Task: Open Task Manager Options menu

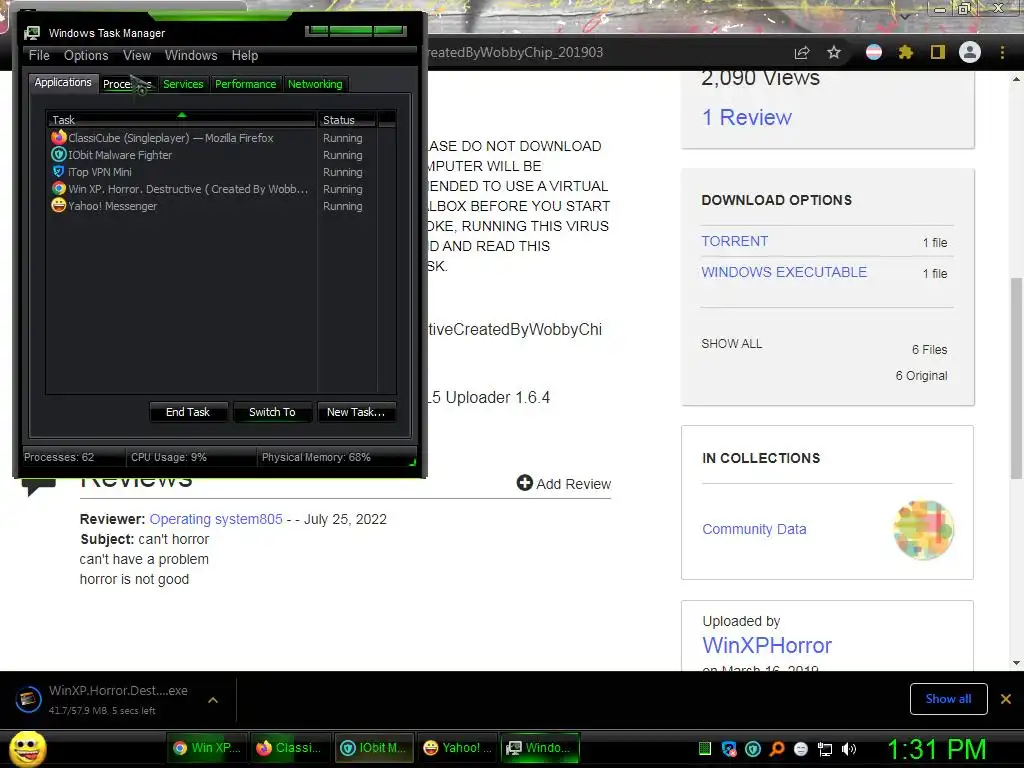Action: (86, 56)
